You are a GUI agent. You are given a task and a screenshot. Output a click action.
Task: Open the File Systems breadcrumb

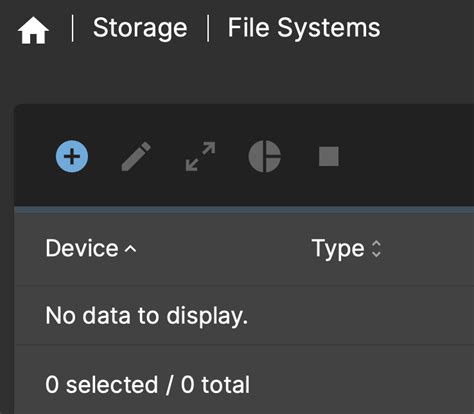(304, 28)
